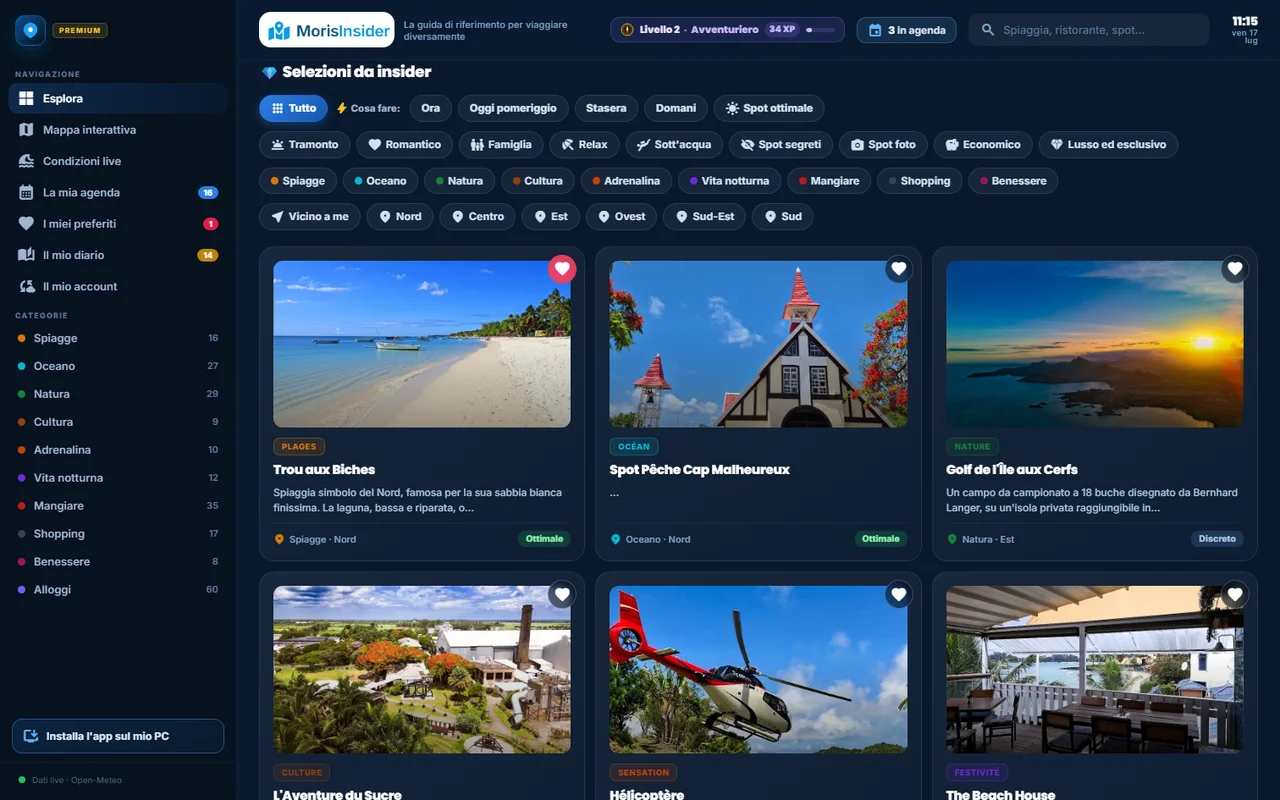Click the Livello 2 XP progress bar

click(820, 30)
